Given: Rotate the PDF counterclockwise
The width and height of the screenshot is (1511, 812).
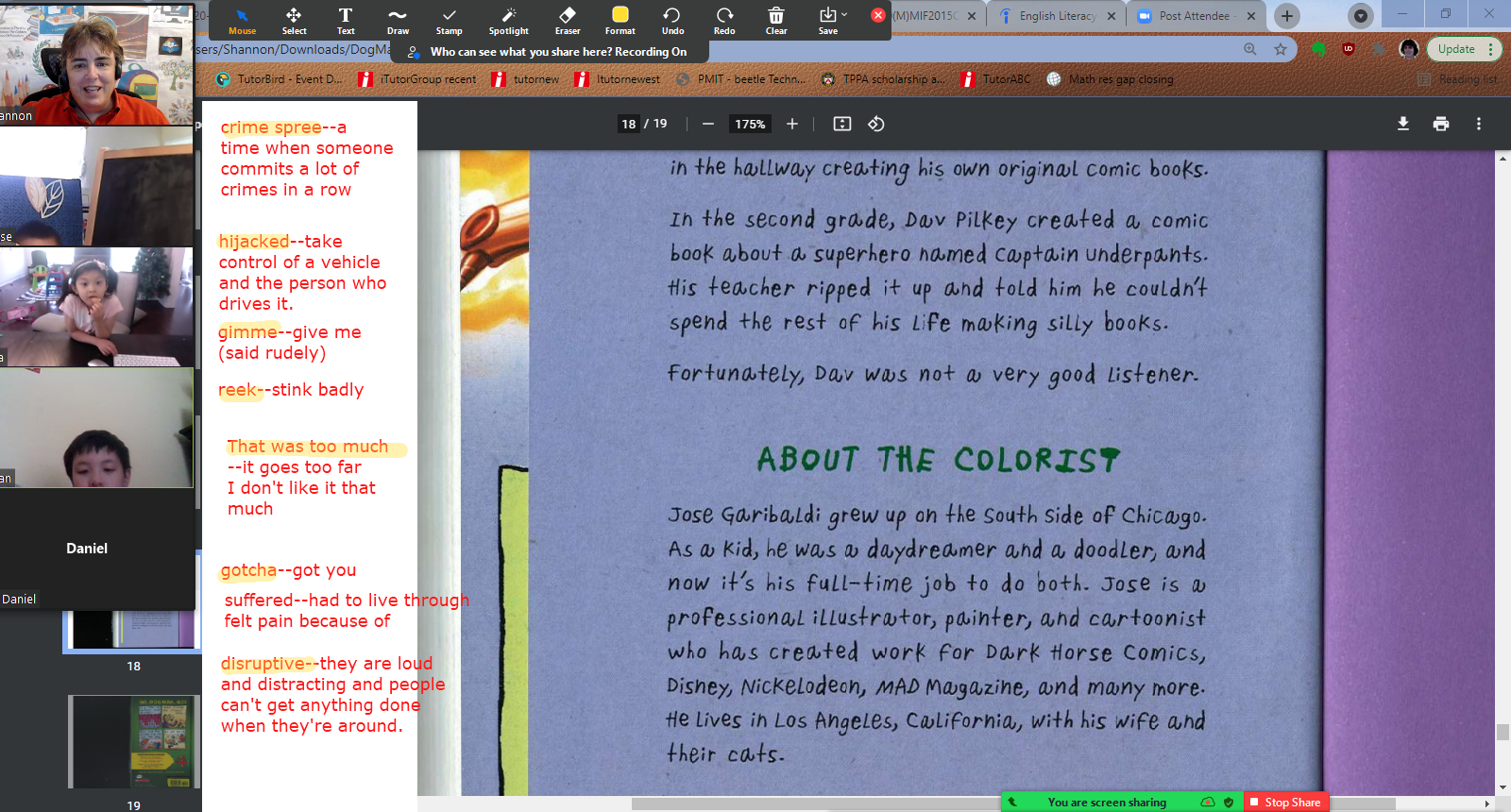Looking at the screenshot, I should [x=876, y=124].
